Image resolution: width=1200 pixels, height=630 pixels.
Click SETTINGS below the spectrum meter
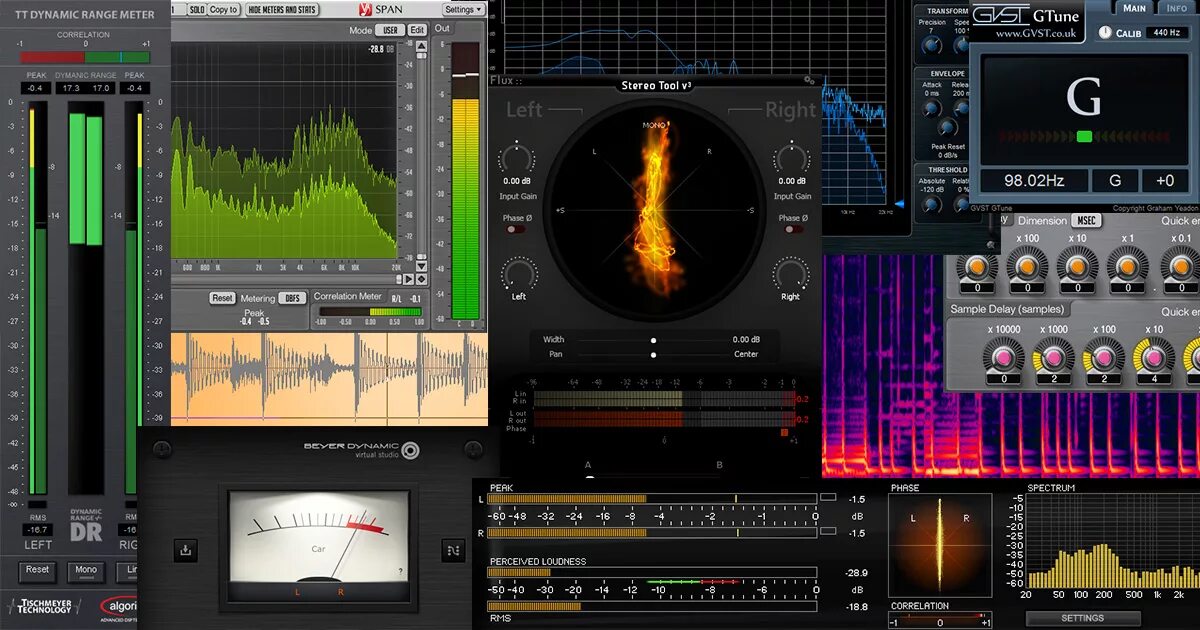coord(1083,618)
